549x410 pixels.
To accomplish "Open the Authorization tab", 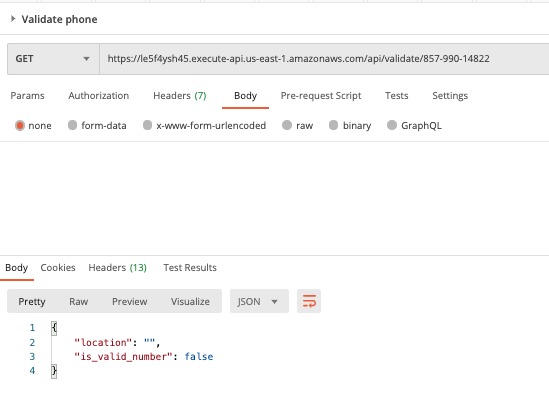I will click(x=99, y=96).
